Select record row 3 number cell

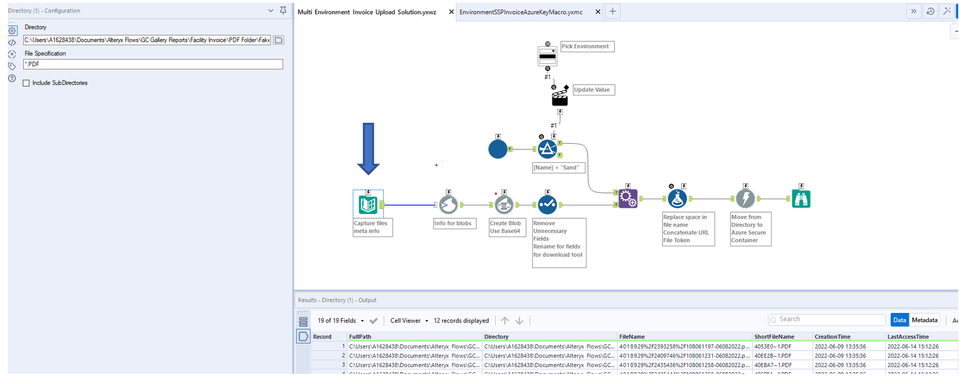[x=329, y=365]
